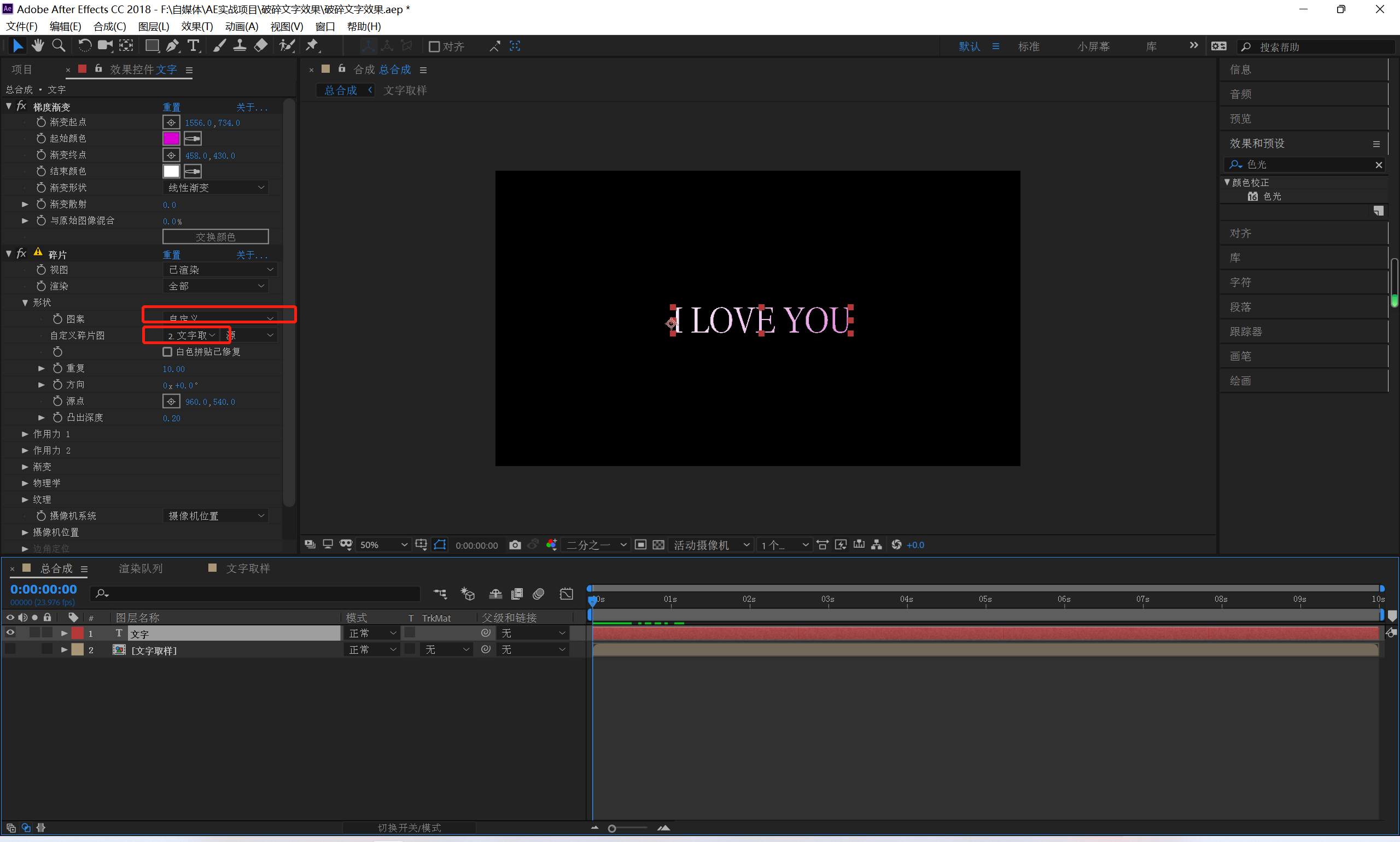1400x842 pixels.
Task: Select the Rectangle shape tool
Action: (x=152, y=45)
